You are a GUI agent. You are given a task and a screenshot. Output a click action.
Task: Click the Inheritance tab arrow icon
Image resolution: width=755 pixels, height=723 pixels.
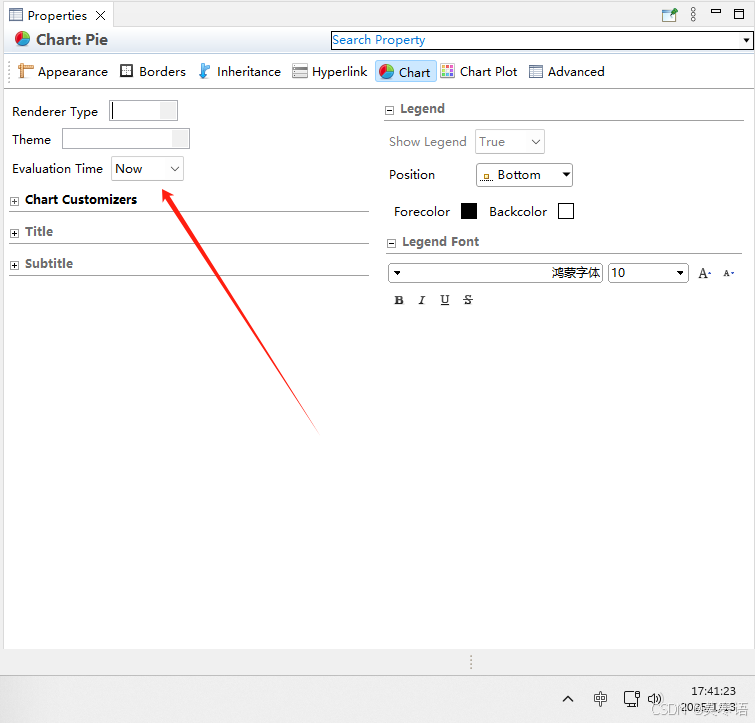coord(205,71)
